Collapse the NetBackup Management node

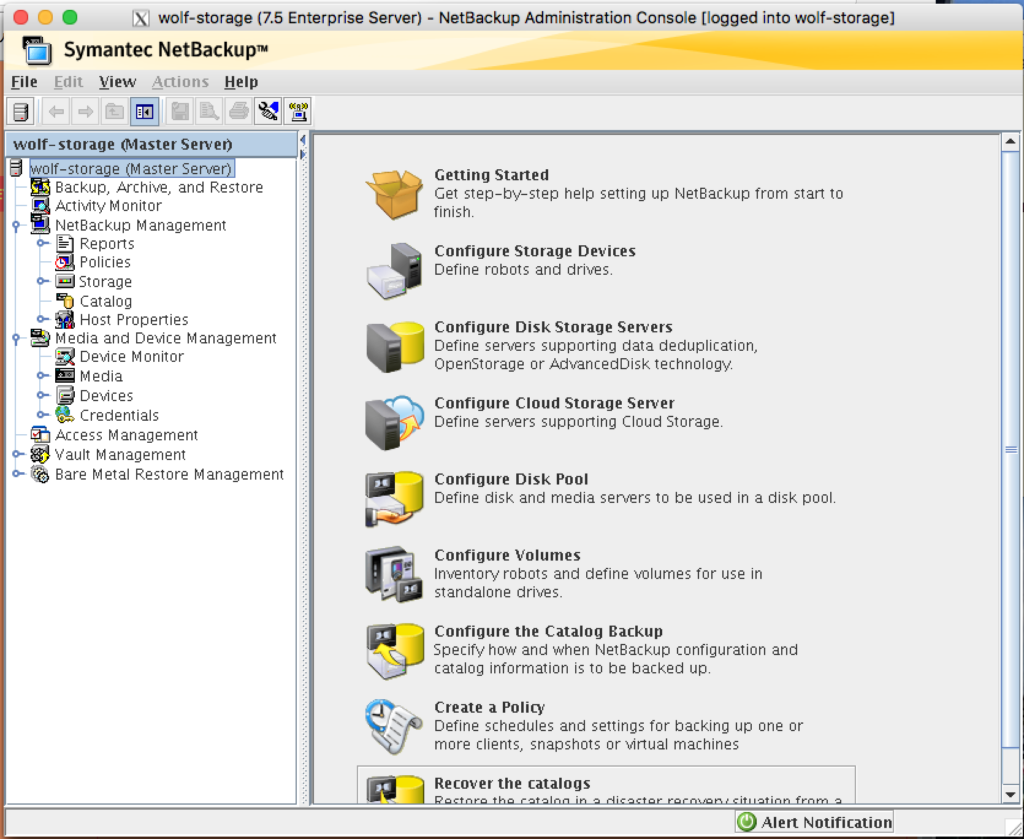click(x=17, y=226)
